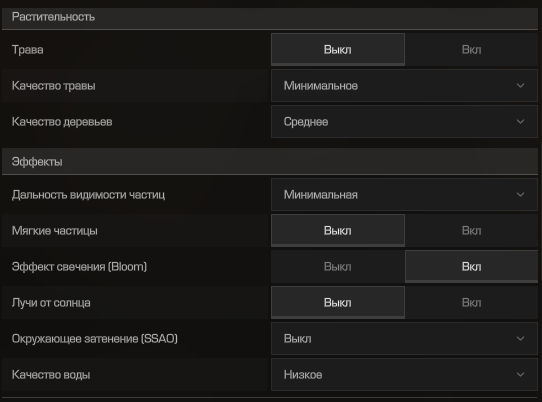Select Выкл for Лучи от солнца
This screenshot has width=542, height=402.
(x=338, y=302)
